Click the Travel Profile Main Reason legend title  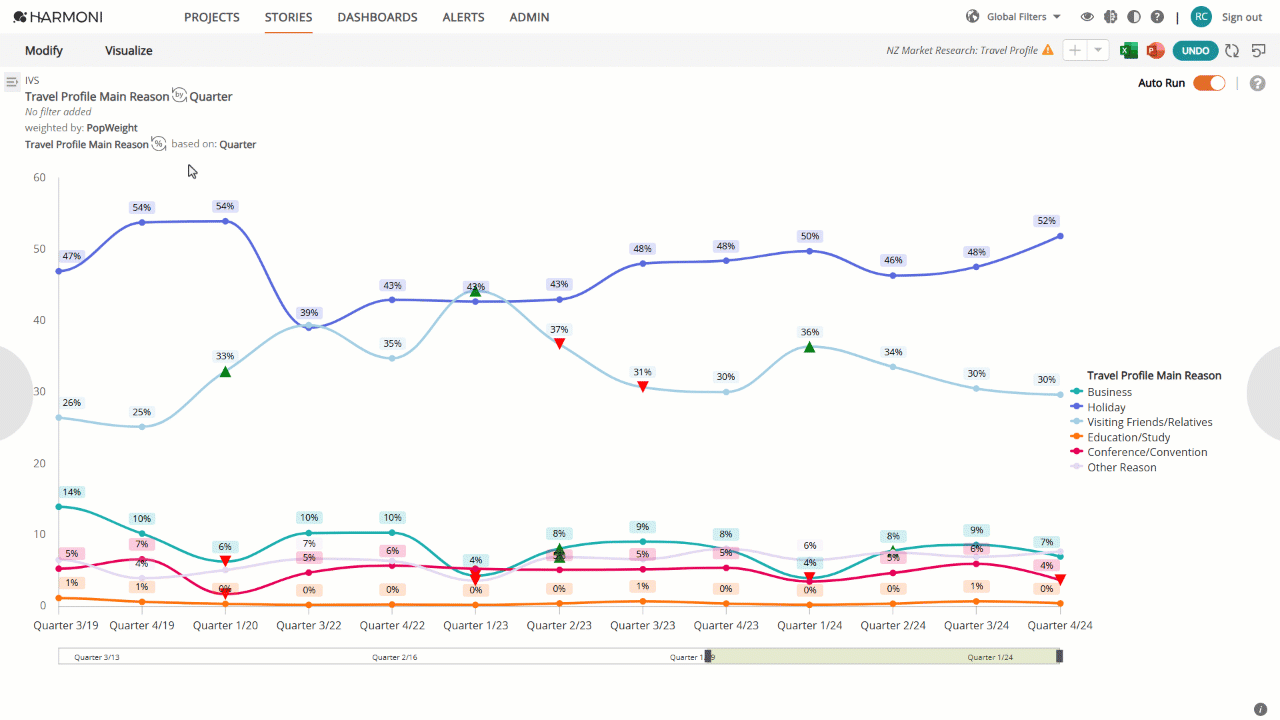point(1154,376)
